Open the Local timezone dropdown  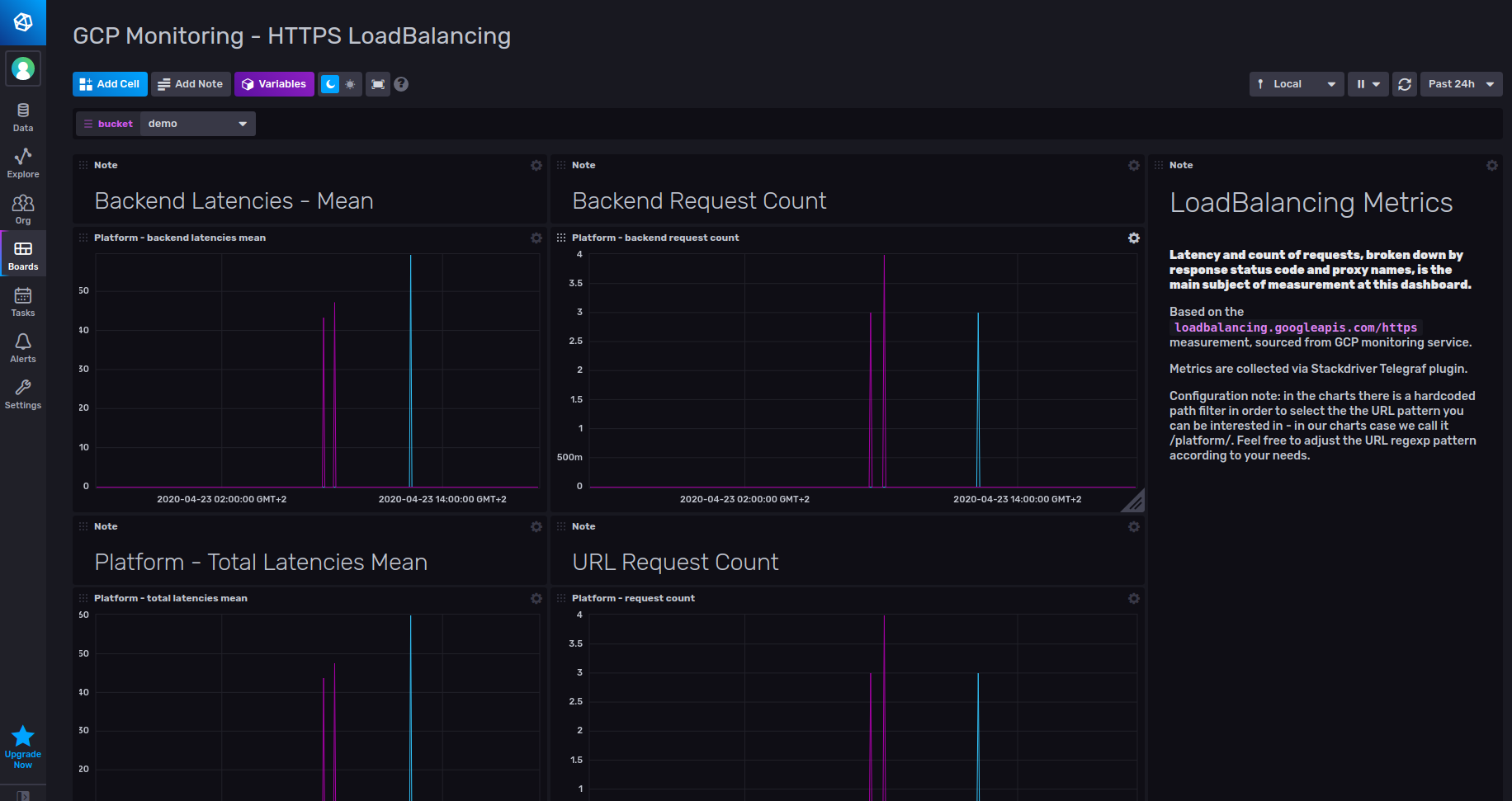(x=1297, y=84)
